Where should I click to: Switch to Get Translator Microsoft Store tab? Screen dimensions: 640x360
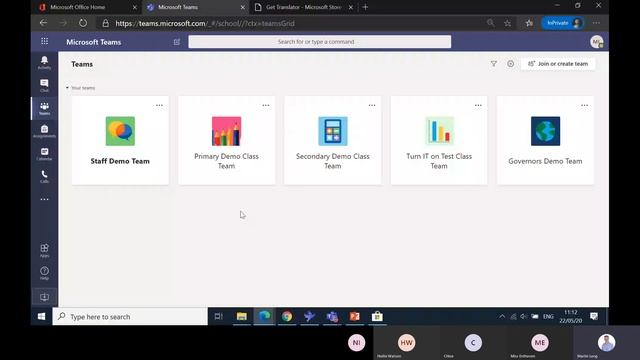pos(303,7)
